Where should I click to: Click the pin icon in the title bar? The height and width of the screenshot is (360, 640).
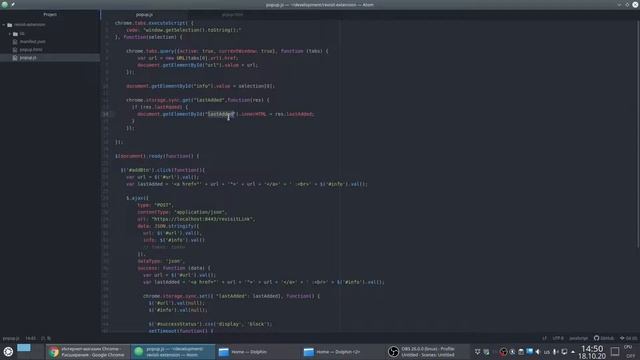tap(13, 4)
